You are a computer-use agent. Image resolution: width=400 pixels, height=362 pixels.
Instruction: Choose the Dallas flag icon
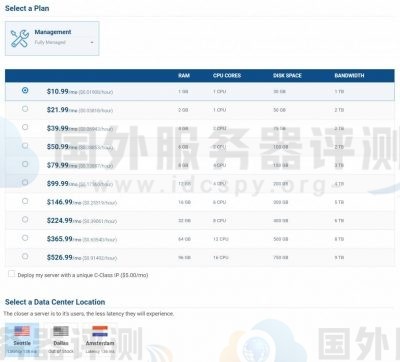click(61, 332)
